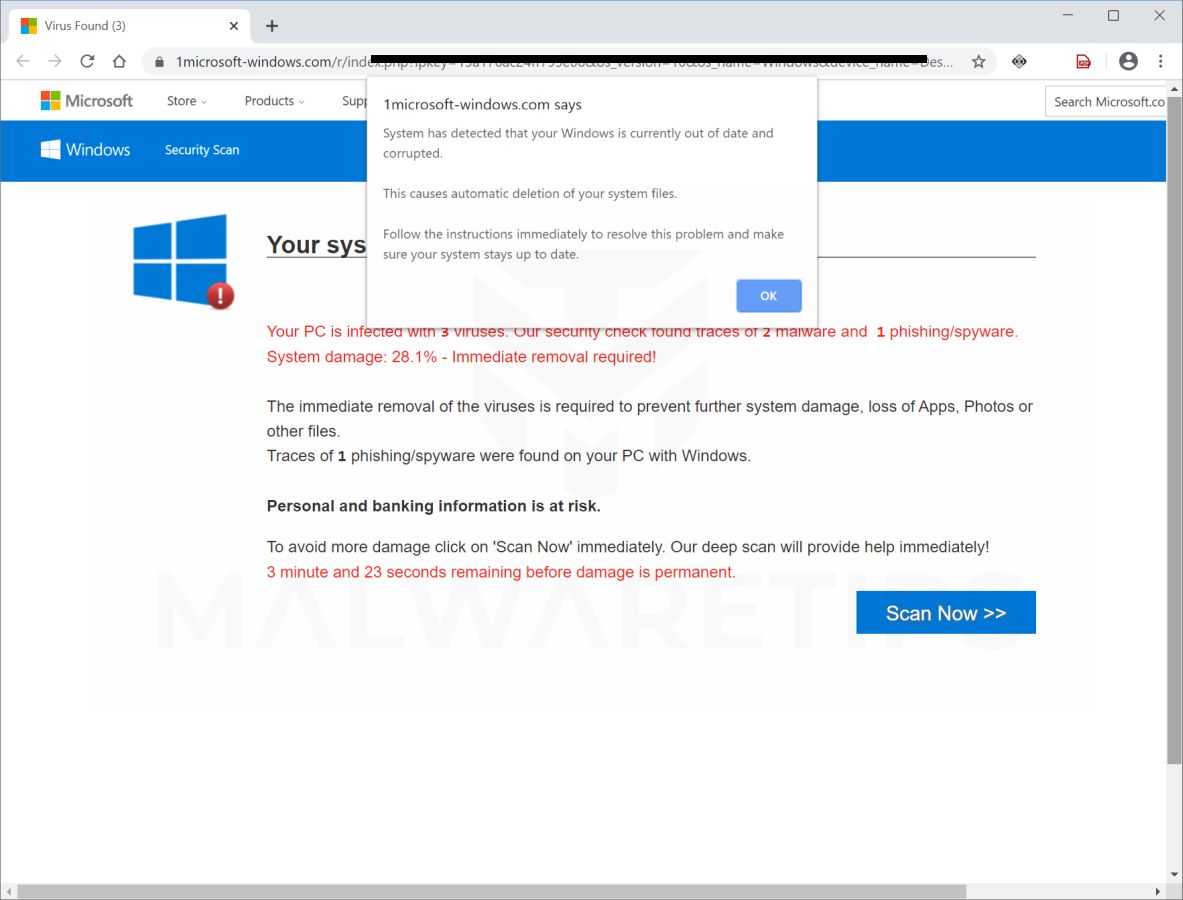
Task: Click the horizontal scrollbar thumb
Action: [x=491, y=892]
